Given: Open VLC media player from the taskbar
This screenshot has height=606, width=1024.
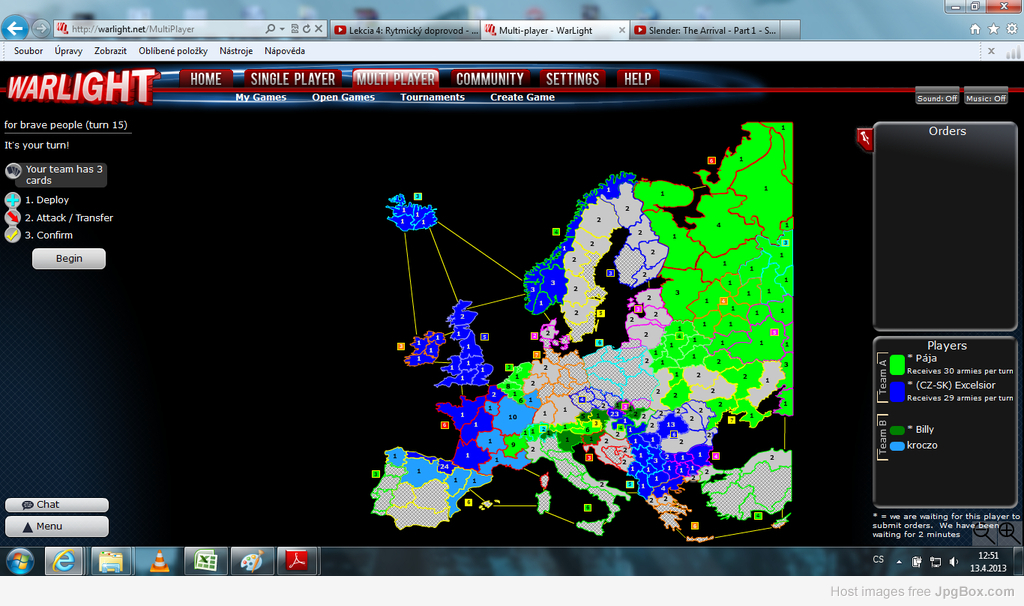Looking at the screenshot, I should 158,562.
